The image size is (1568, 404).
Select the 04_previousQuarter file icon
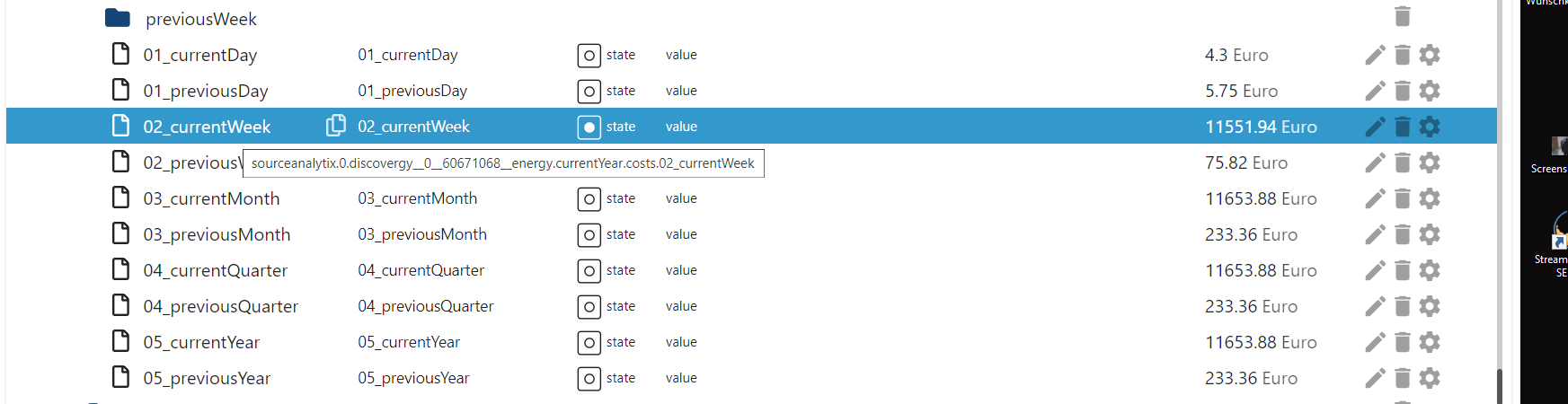pyautogui.click(x=120, y=306)
